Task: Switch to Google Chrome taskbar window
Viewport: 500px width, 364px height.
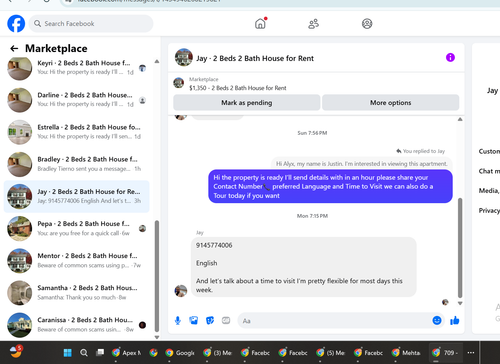Action: click(x=180, y=353)
